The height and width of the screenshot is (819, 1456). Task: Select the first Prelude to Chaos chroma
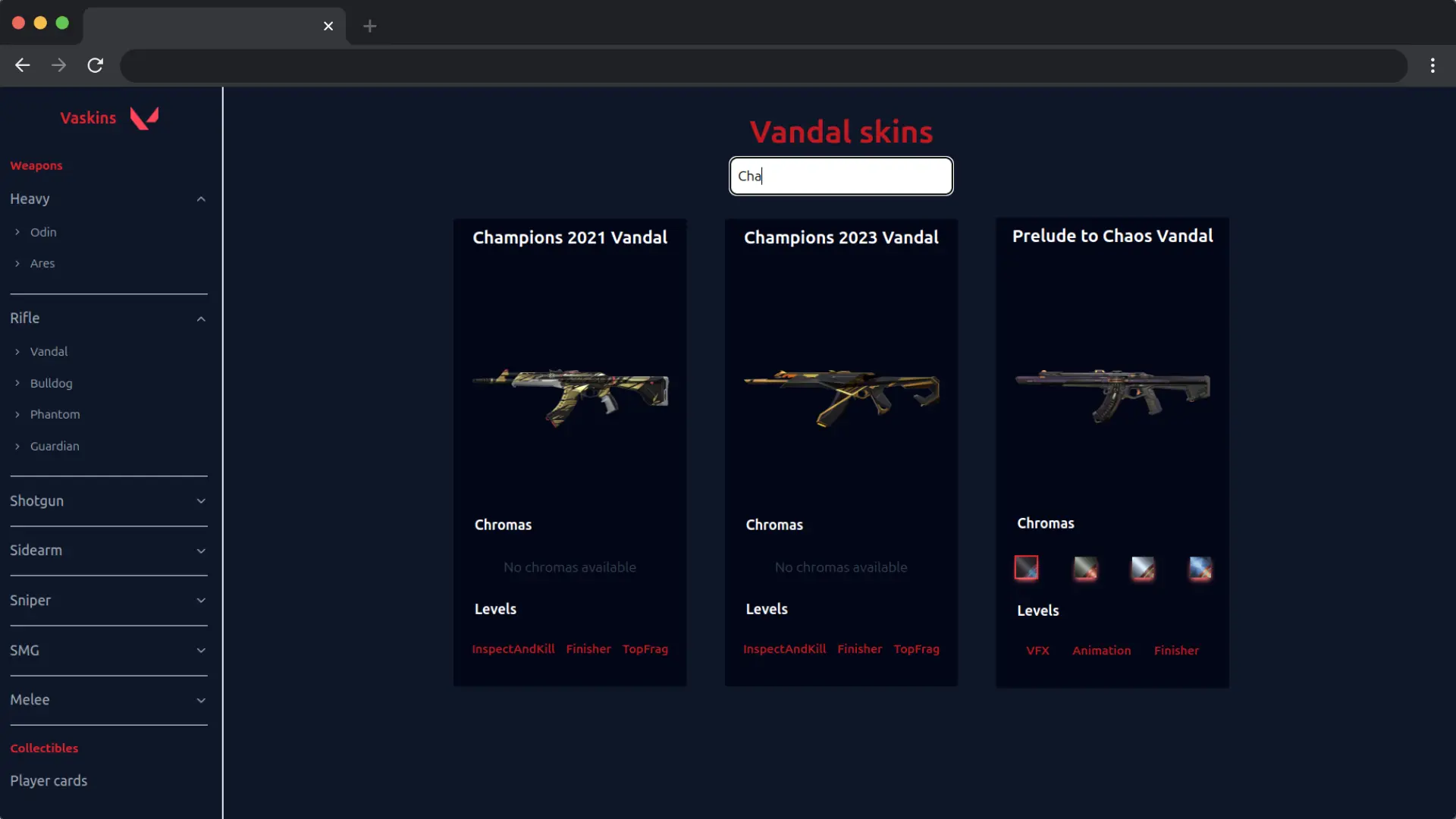coord(1026,567)
